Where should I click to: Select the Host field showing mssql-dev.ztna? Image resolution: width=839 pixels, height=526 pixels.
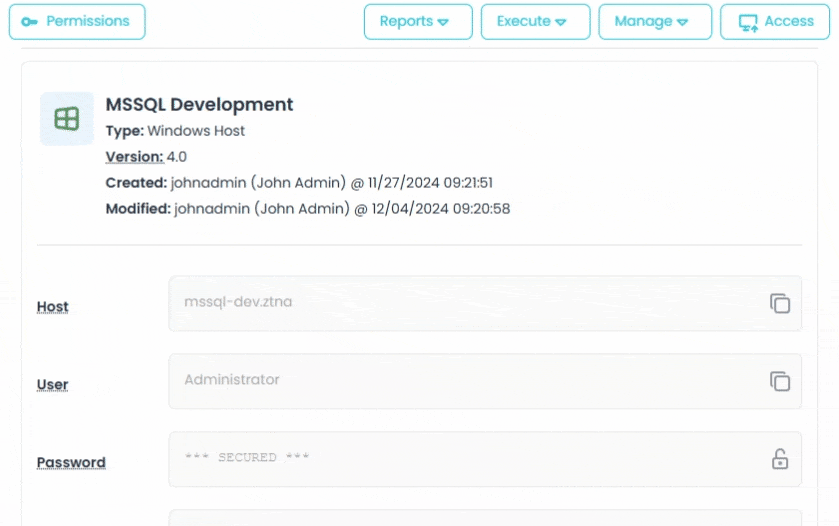click(x=460, y=303)
